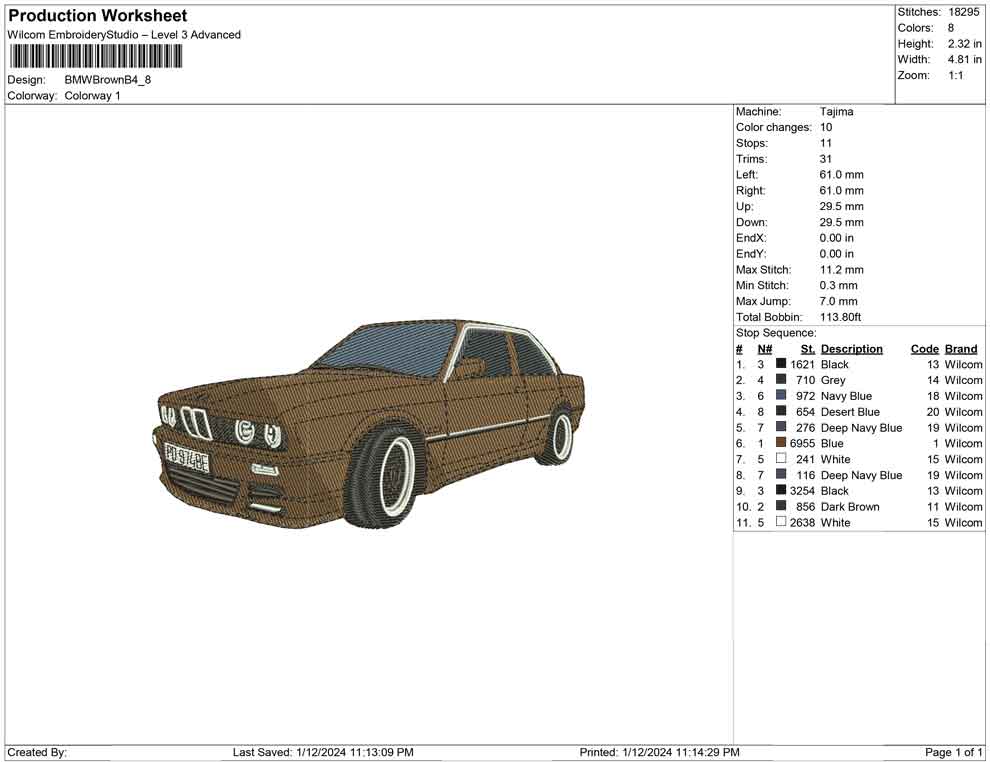Click stitch count 6955 in stop 6

(x=802, y=443)
